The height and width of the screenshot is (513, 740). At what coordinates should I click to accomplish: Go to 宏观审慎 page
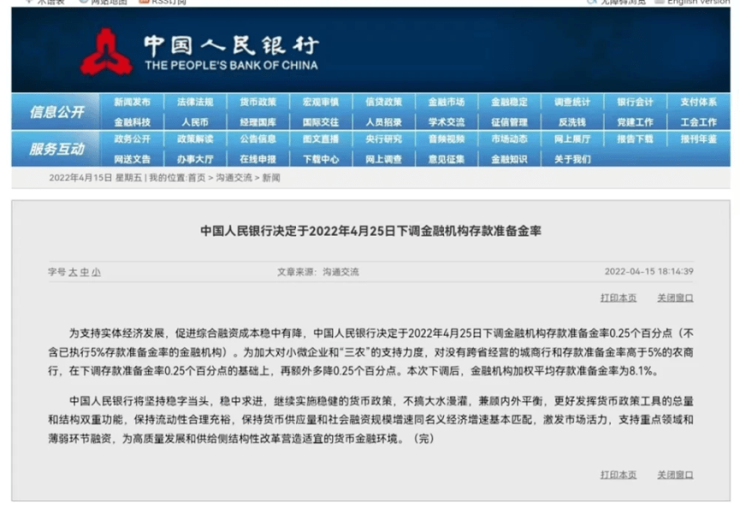(320, 102)
